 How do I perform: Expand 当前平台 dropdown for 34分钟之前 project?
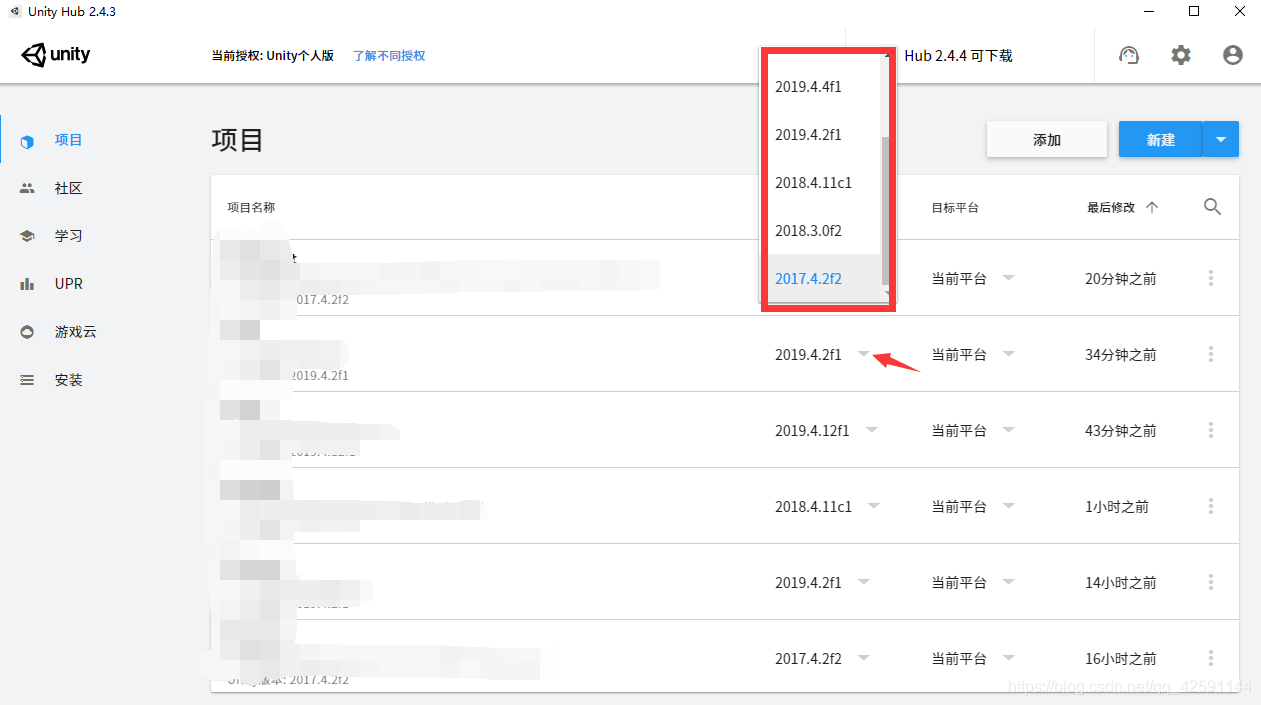click(1008, 354)
